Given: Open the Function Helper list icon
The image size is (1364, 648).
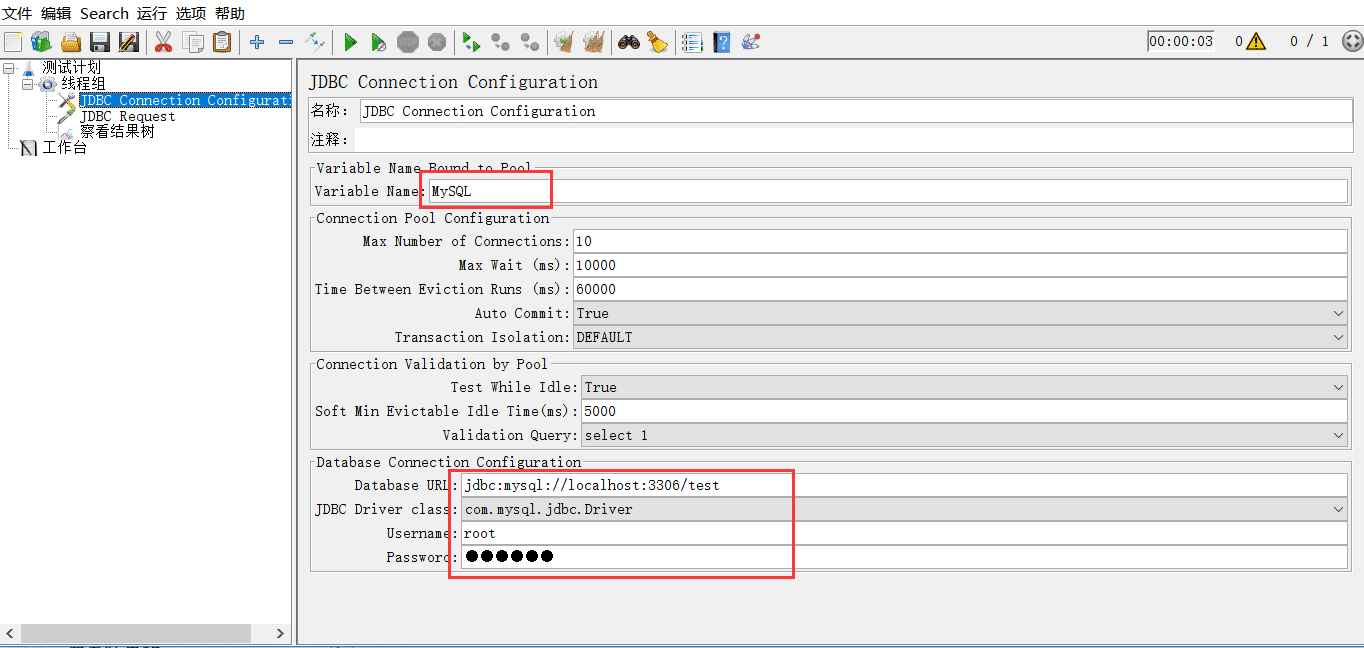Looking at the screenshot, I should pos(692,42).
